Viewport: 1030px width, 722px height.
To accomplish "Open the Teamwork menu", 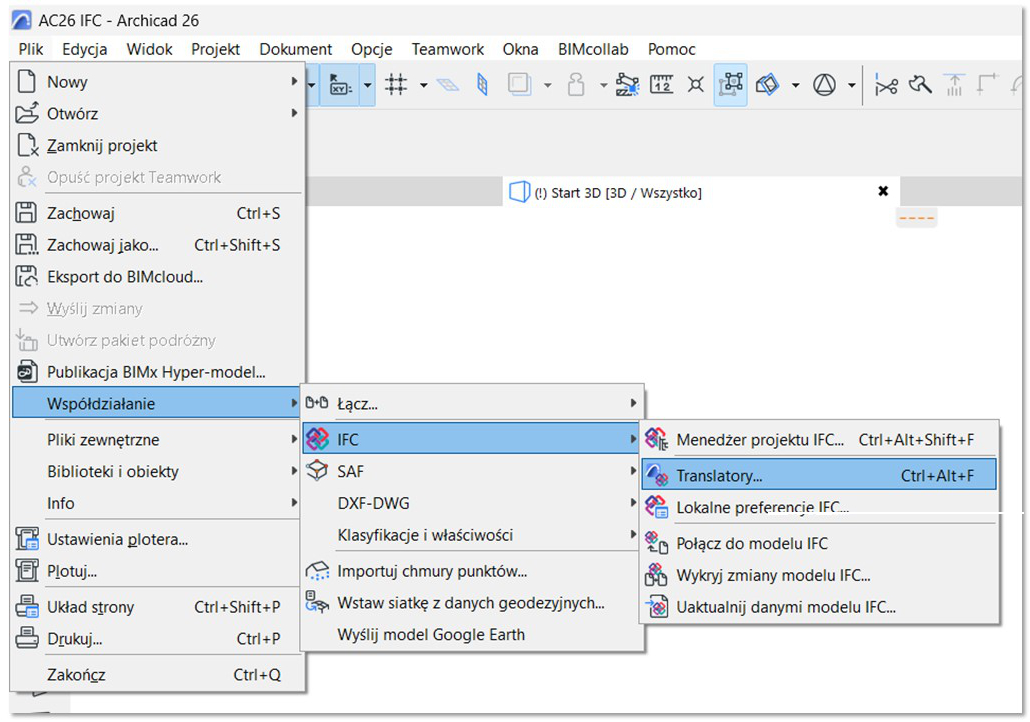I will 447,49.
